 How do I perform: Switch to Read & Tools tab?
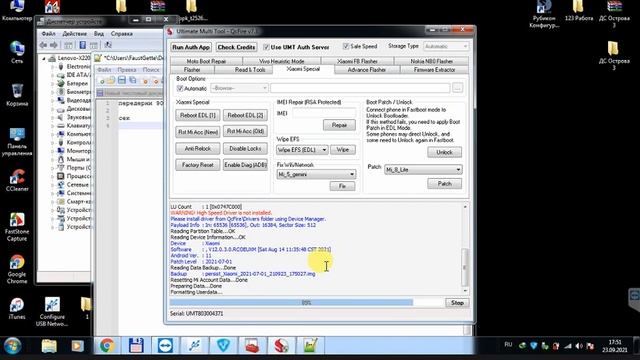tap(250, 70)
